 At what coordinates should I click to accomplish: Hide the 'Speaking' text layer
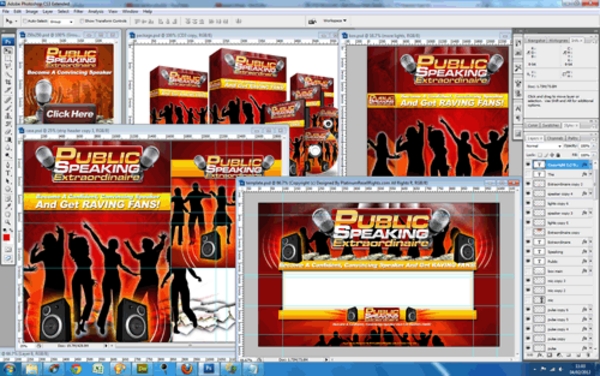point(528,252)
